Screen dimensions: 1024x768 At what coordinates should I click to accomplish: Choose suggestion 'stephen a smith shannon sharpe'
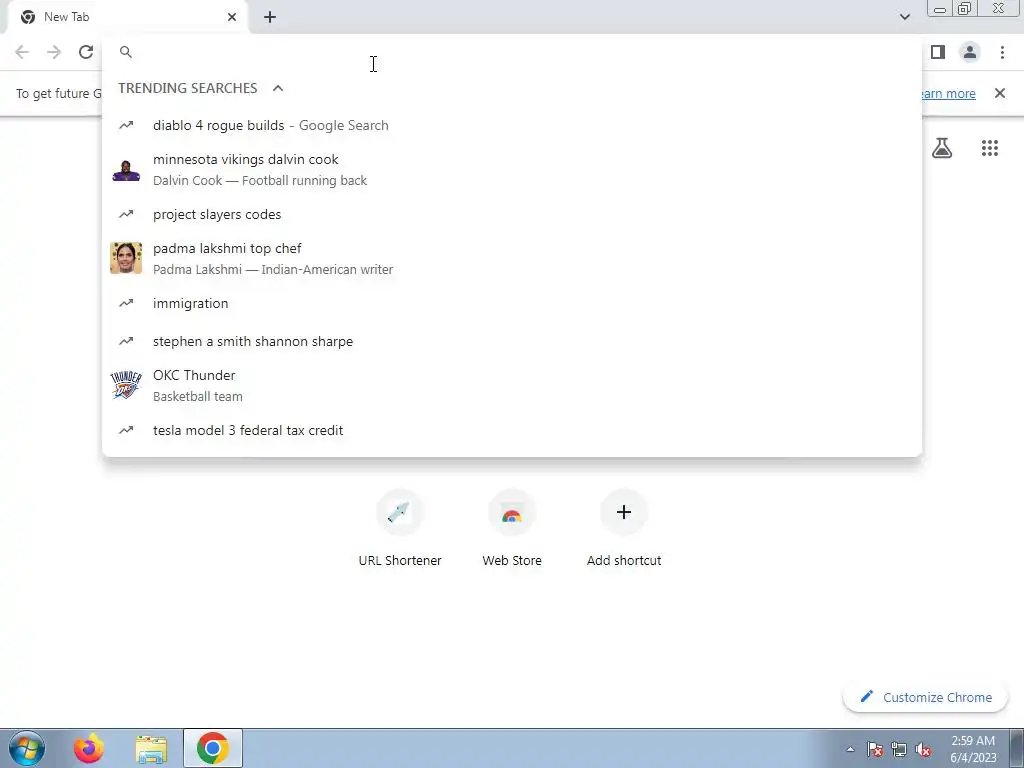click(512, 341)
